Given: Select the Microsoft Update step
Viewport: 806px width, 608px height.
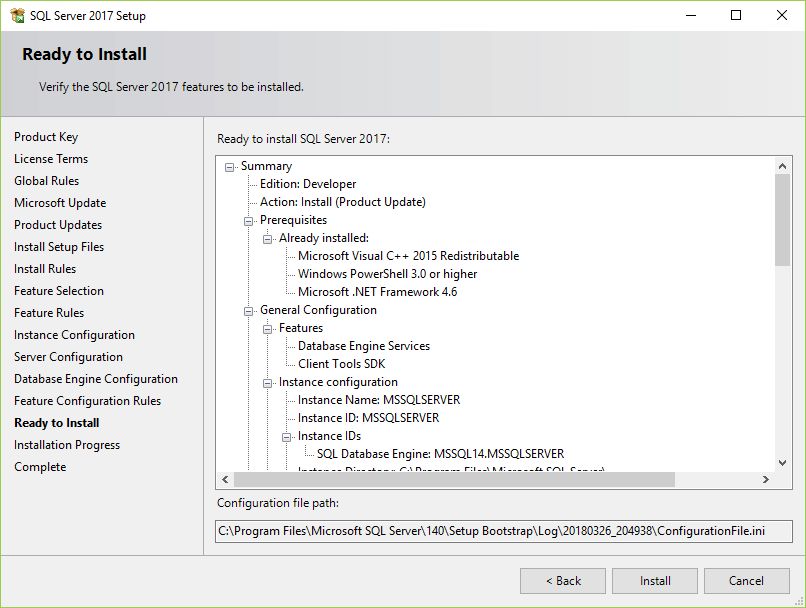Looking at the screenshot, I should pos(60,203).
